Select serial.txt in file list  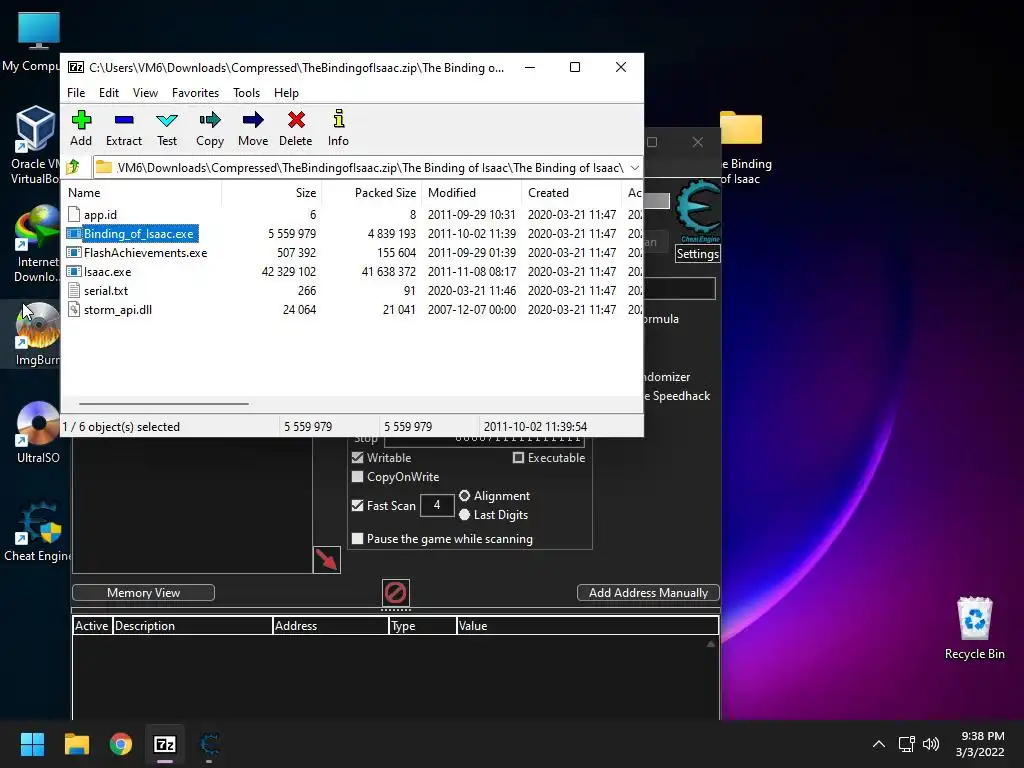pyautogui.click(x=106, y=291)
